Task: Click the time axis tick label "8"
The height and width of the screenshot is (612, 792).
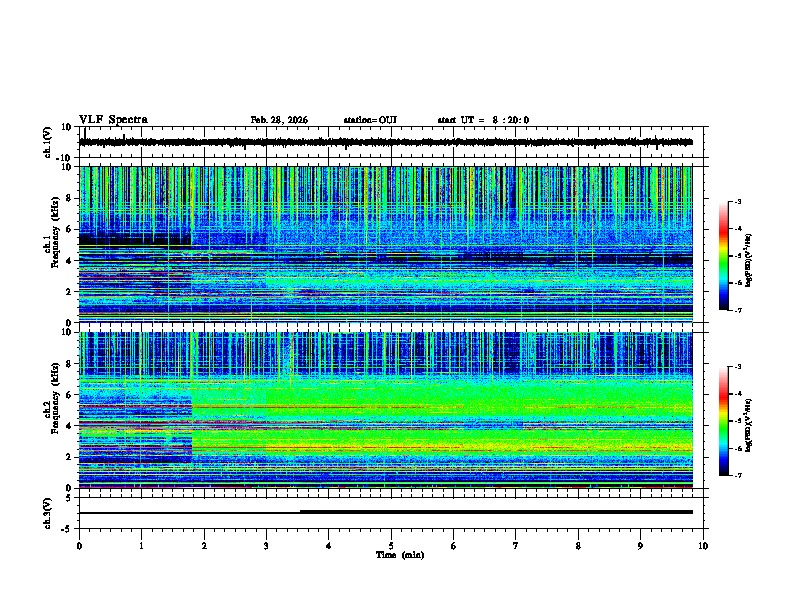Action: coord(578,546)
